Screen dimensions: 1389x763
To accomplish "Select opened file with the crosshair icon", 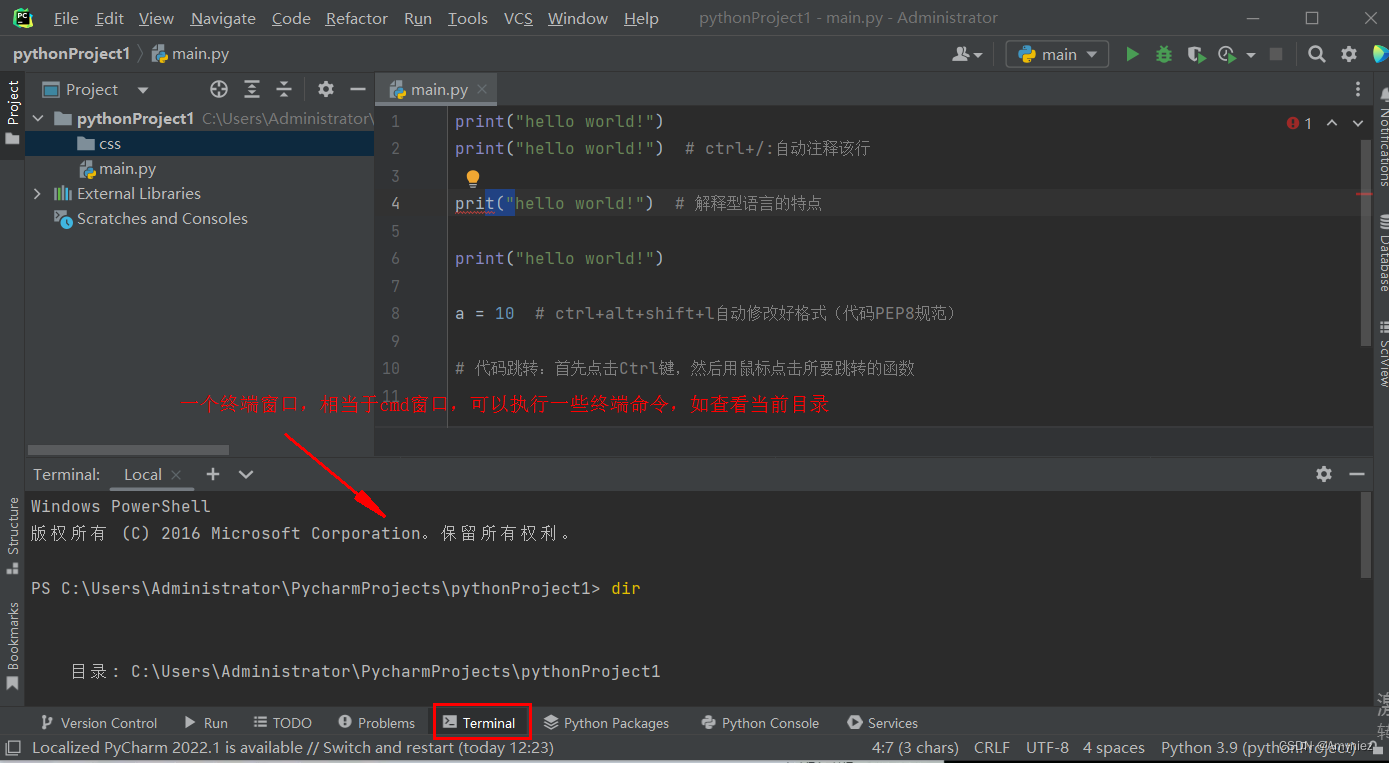I will (219, 89).
